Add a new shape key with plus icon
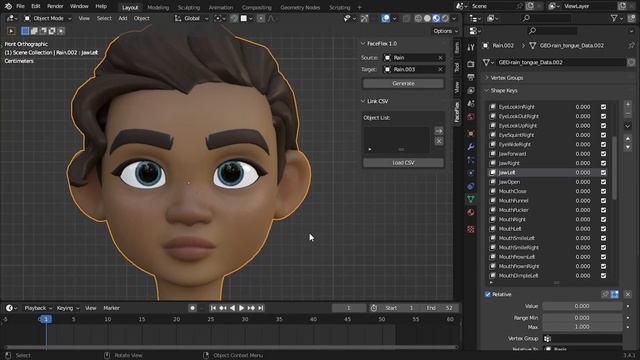Screen dimensions: 640x360 [628, 104]
